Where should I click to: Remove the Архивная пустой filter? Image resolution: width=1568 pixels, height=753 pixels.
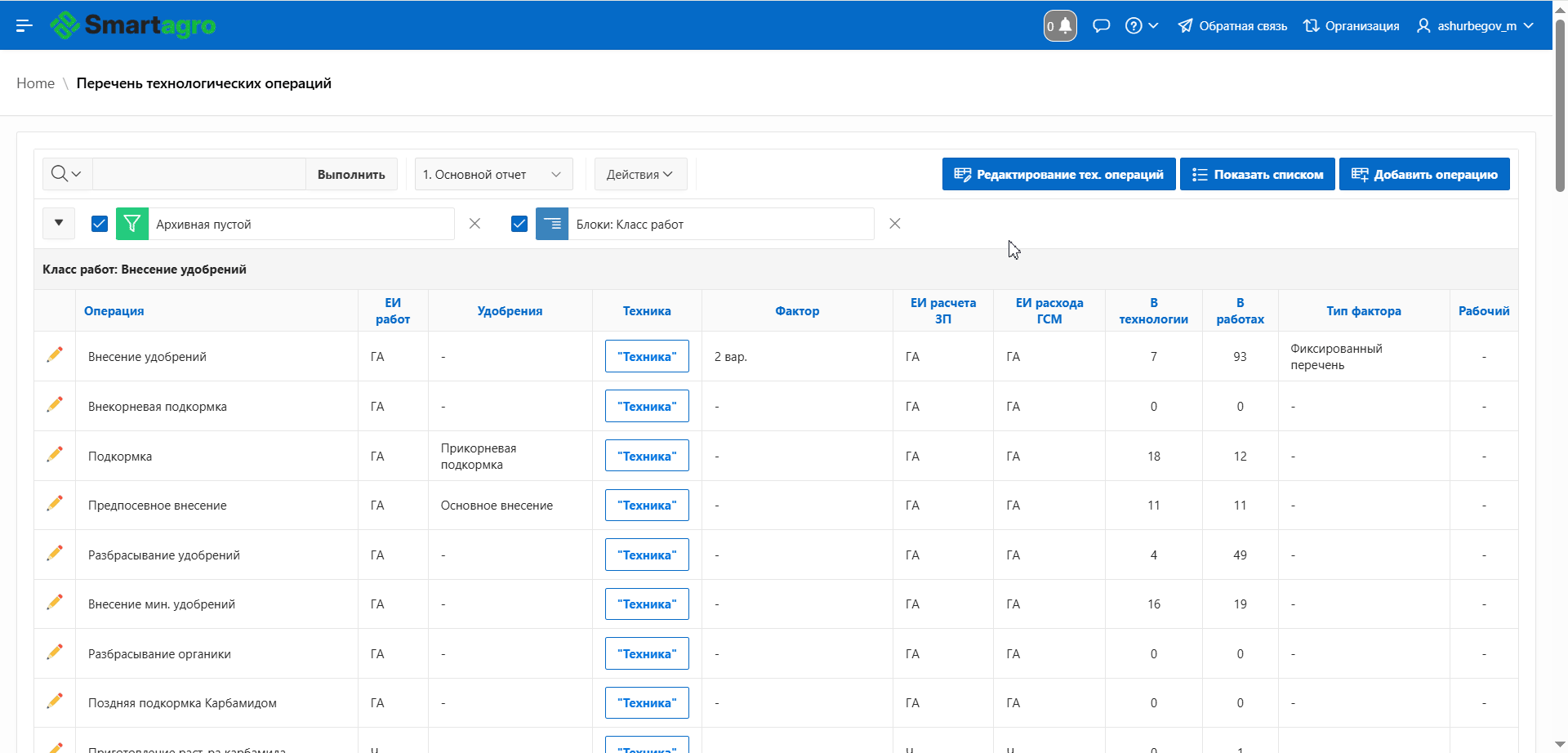tap(474, 224)
